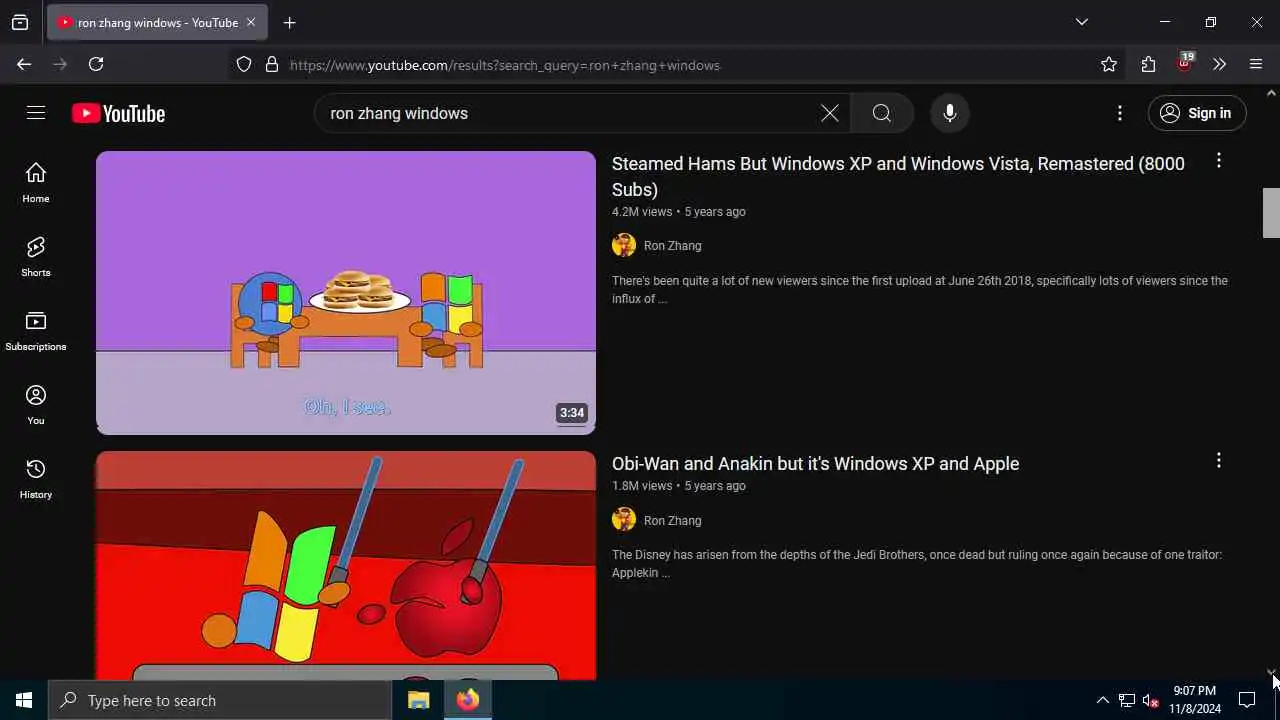Open the network tray icon
Viewport: 1280px width, 720px height.
coord(1127,700)
